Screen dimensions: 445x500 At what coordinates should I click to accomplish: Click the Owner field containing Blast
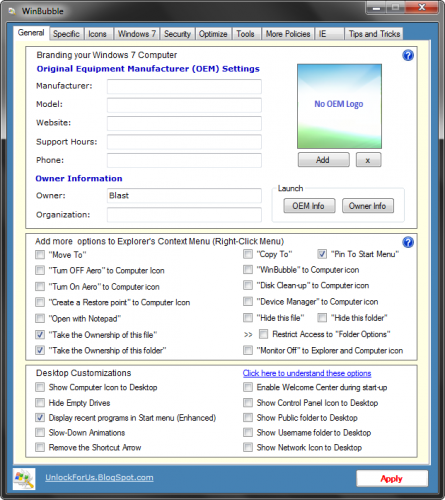pos(184,196)
